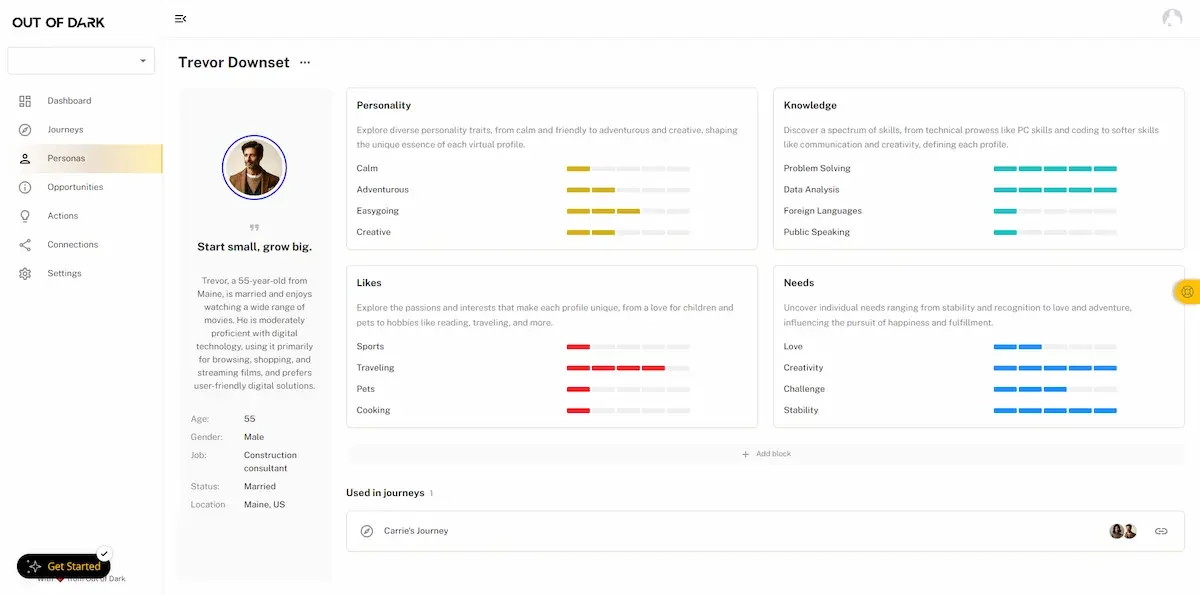This screenshot has height=595, width=1200.
Task: Open the Carrie's Journey link
Action: pyautogui.click(x=416, y=531)
